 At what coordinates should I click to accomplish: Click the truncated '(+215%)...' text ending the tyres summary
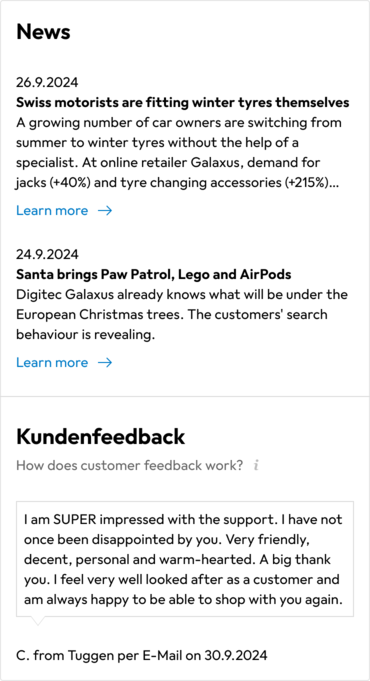click(x=312, y=183)
